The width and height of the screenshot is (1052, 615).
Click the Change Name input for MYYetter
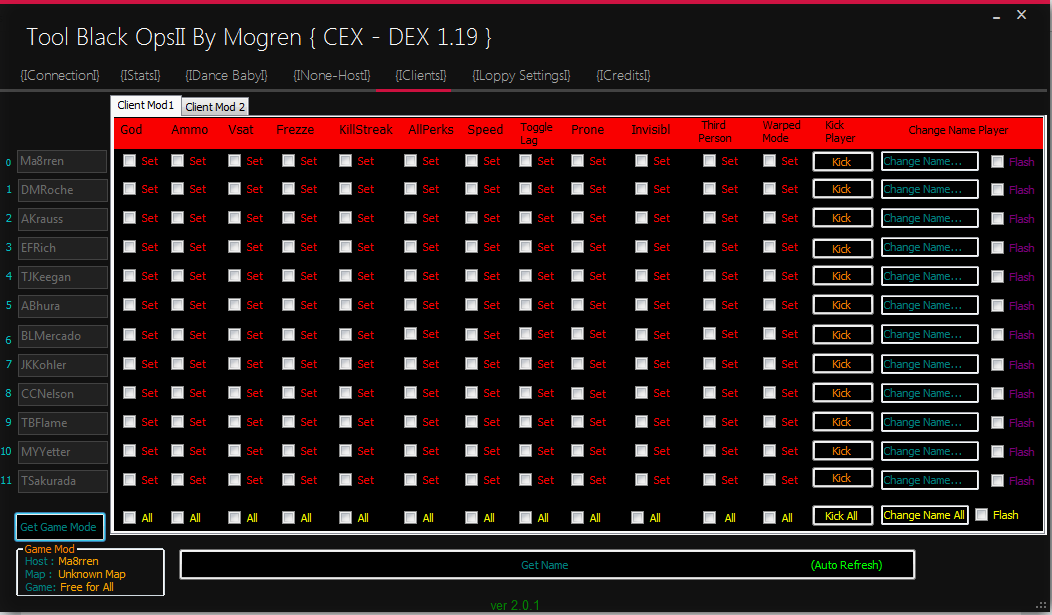click(929, 451)
